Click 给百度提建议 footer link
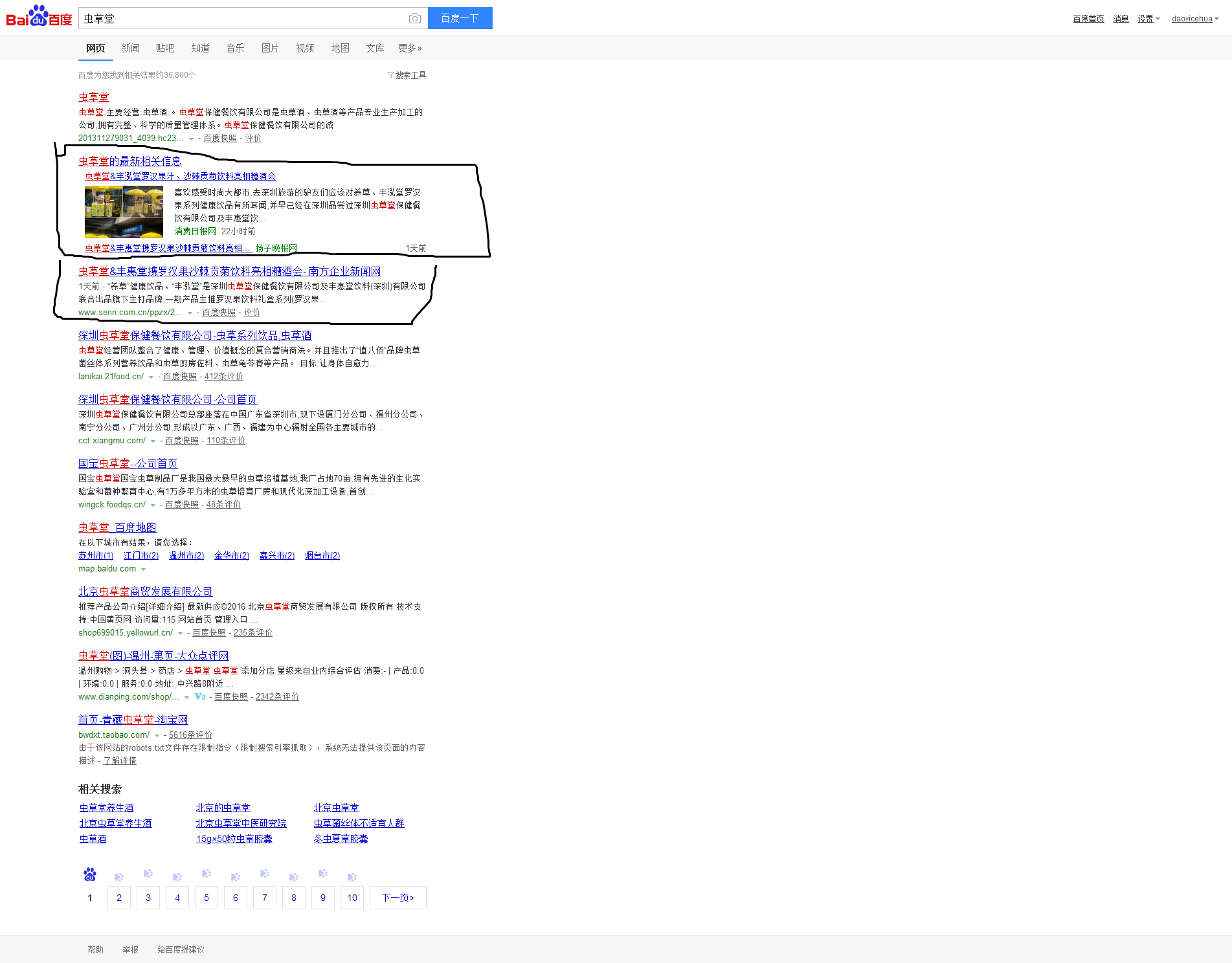The height and width of the screenshot is (963, 1232). 181,949
